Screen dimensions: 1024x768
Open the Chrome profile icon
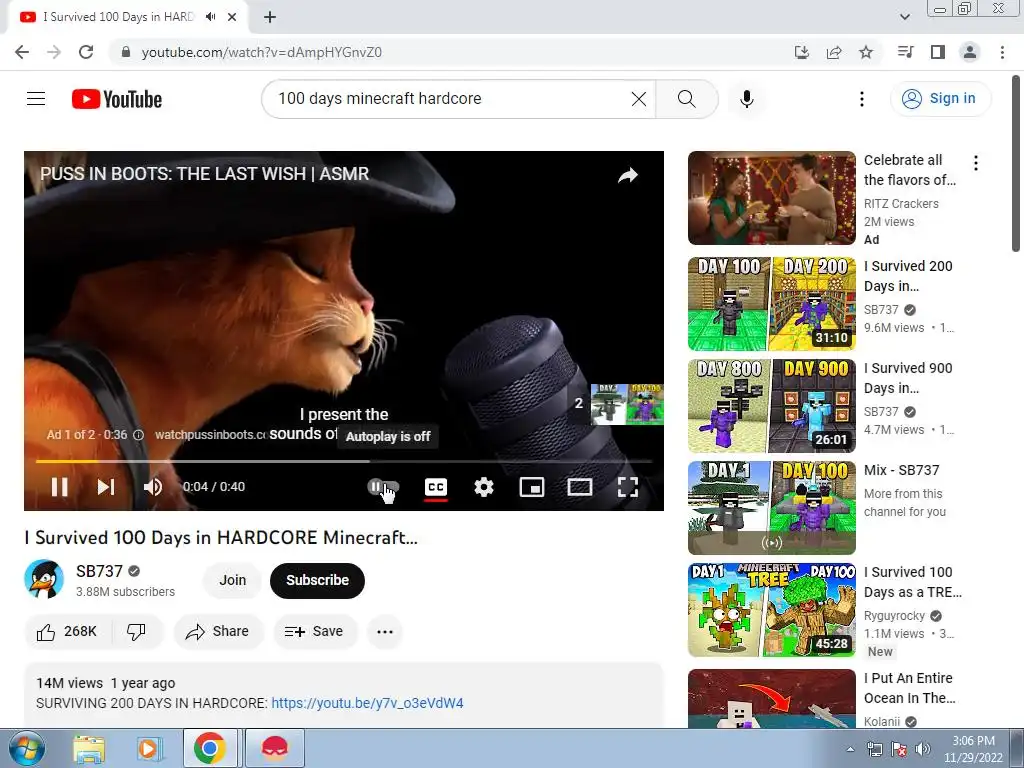pyautogui.click(x=970, y=52)
